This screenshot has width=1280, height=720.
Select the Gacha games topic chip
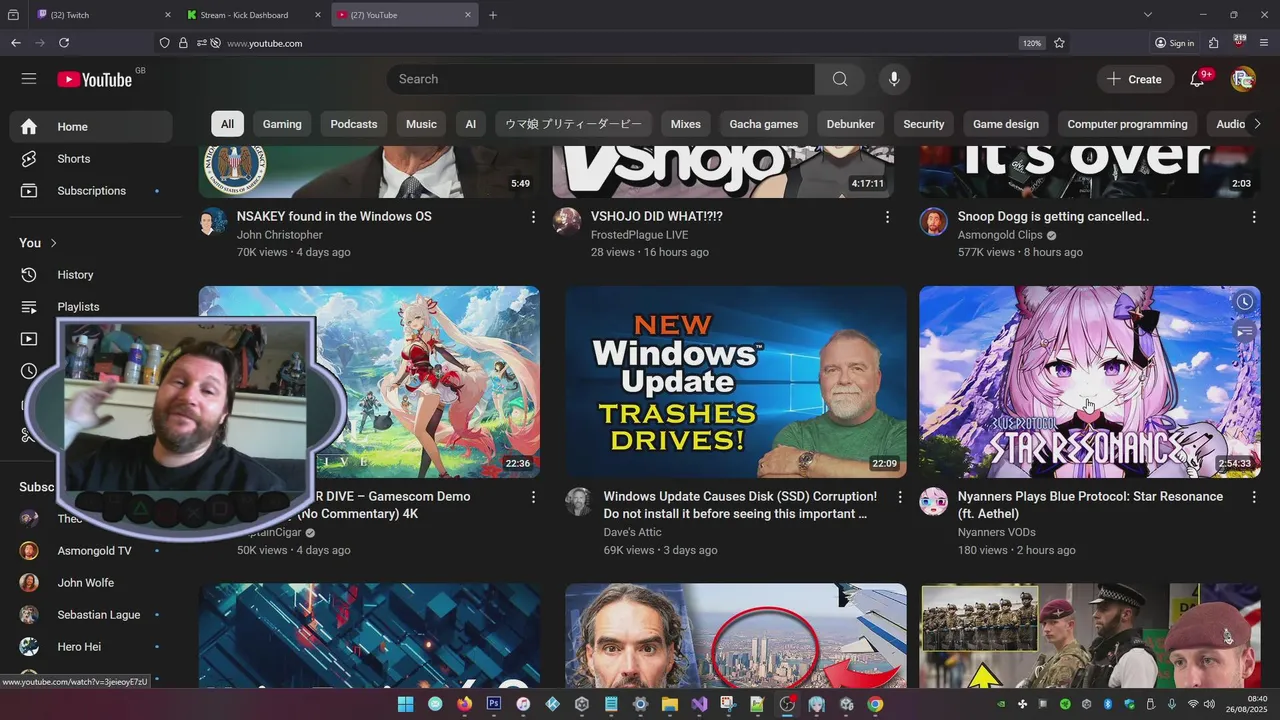point(764,124)
